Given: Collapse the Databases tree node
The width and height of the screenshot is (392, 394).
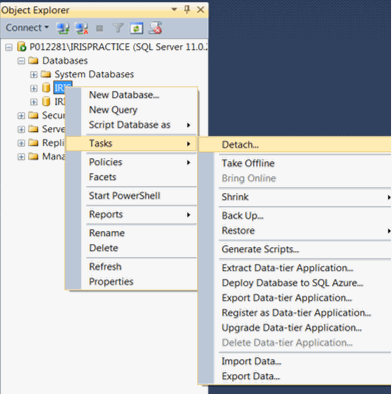Looking at the screenshot, I should [21, 61].
